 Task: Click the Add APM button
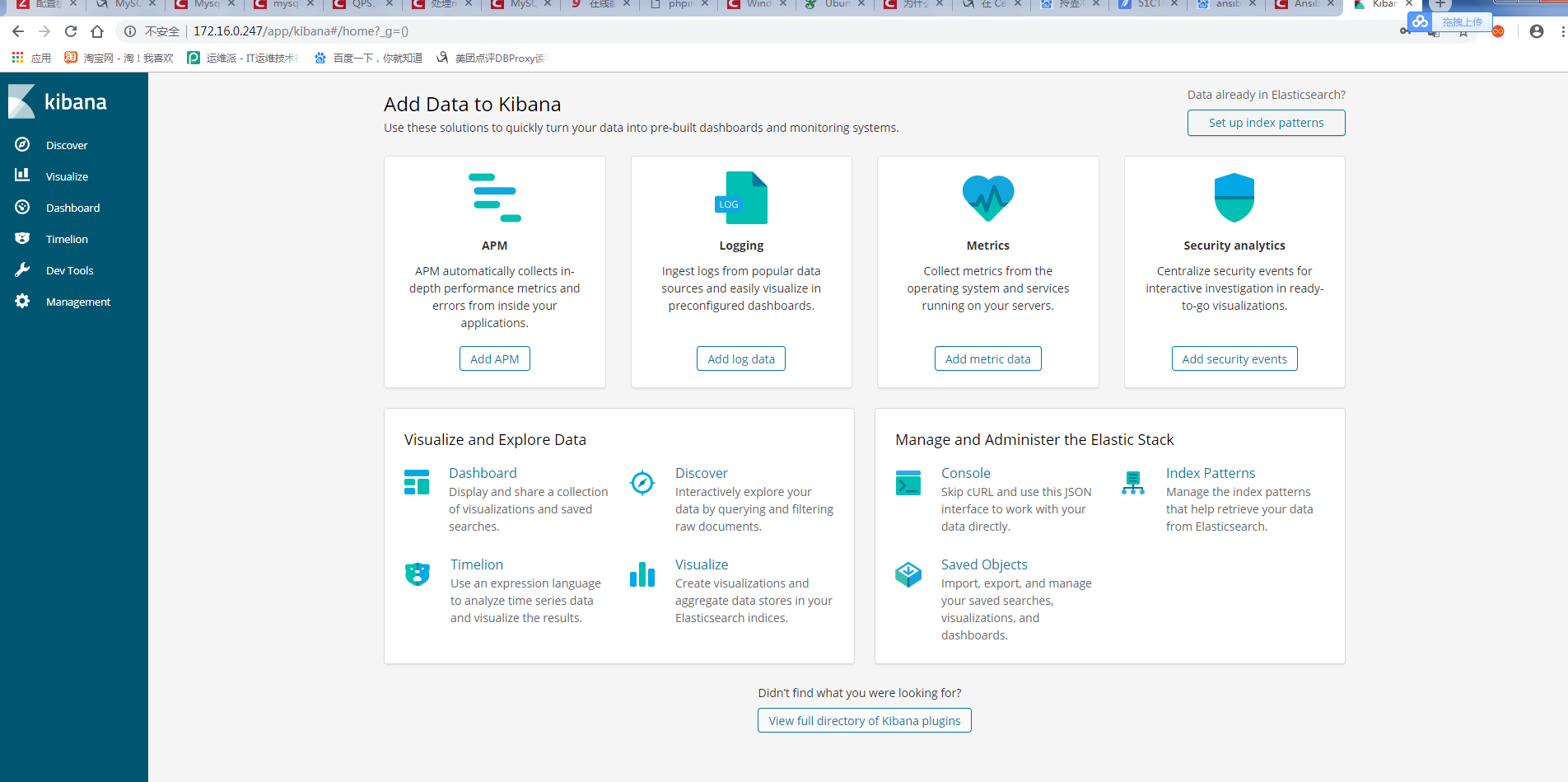point(495,358)
